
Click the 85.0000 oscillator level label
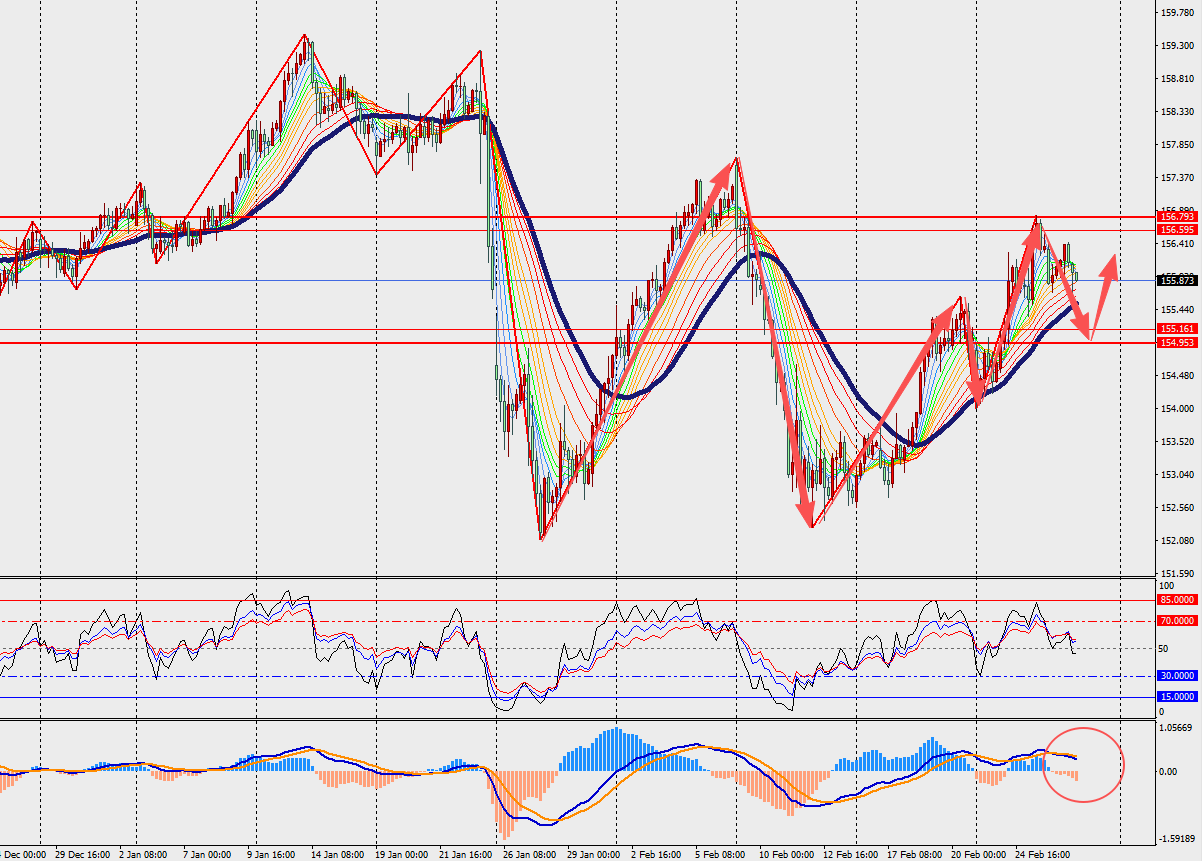tap(1177, 600)
